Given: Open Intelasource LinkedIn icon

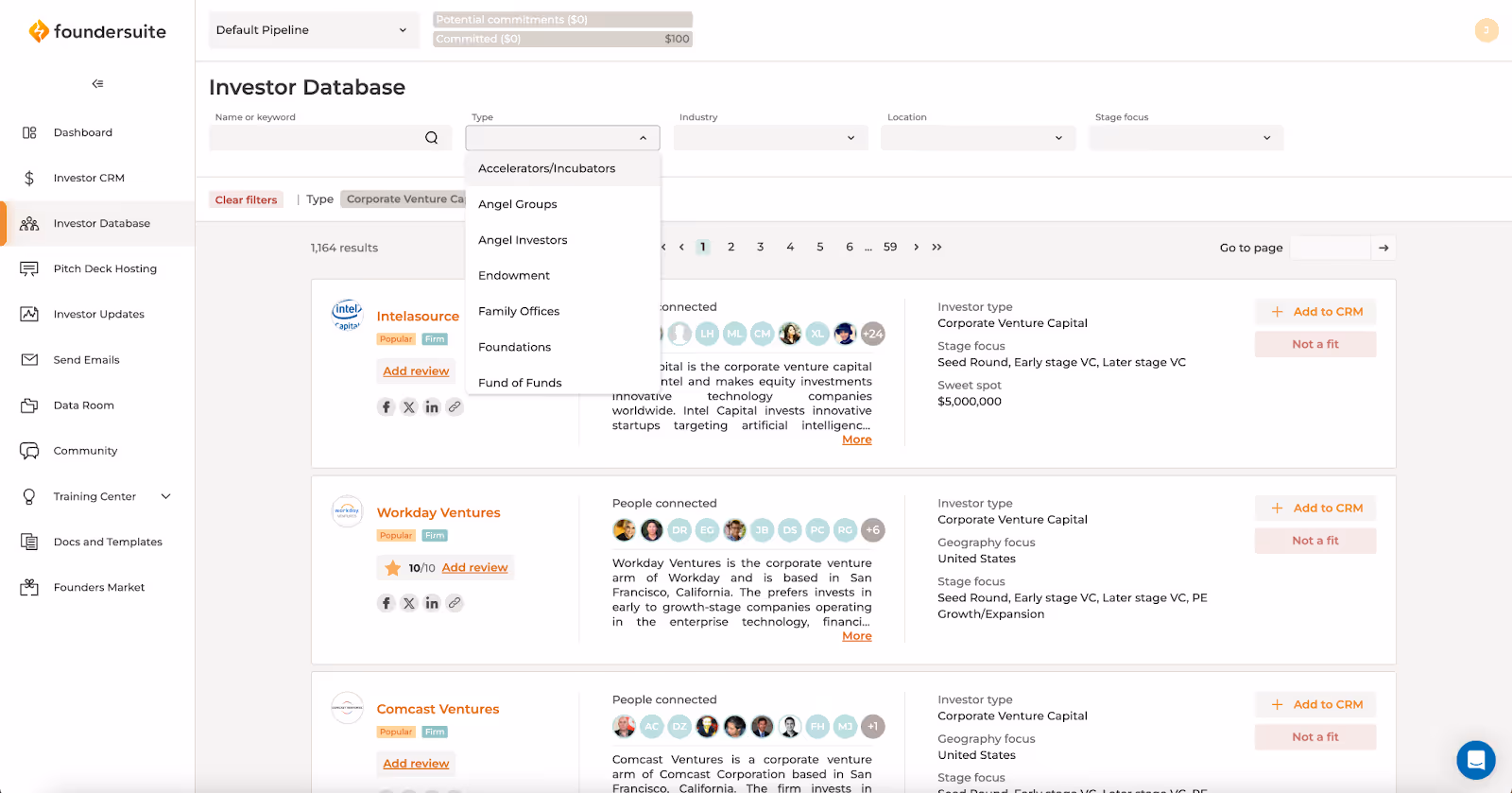Looking at the screenshot, I should [432, 407].
